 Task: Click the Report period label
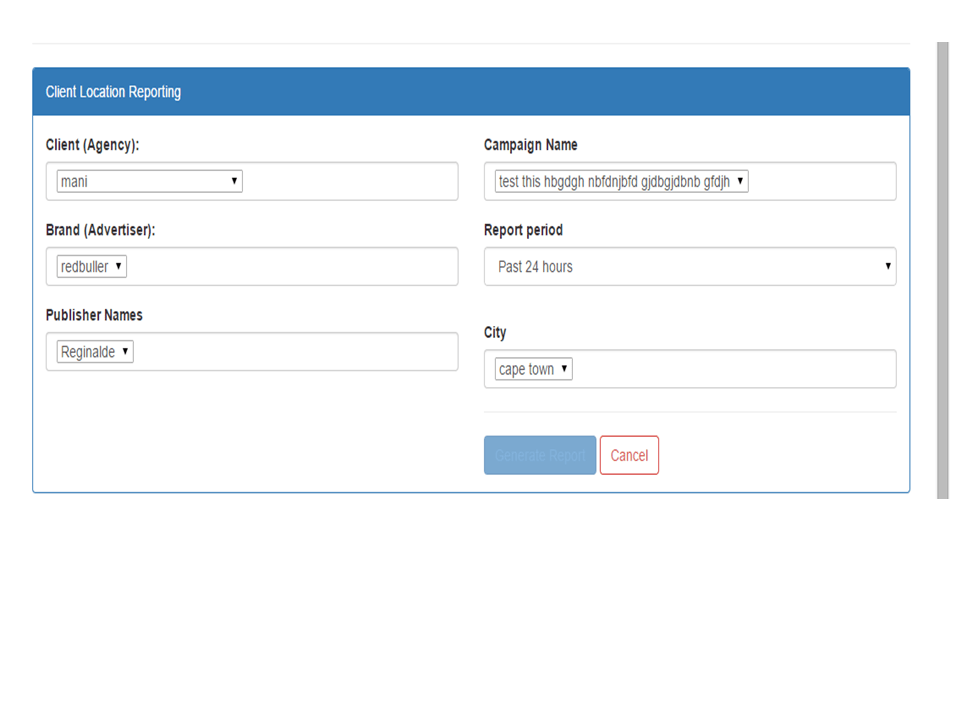tap(524, 229)
